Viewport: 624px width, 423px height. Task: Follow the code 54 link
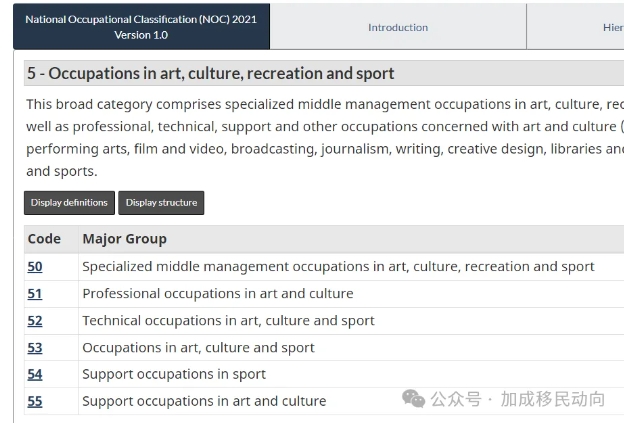[35, 374]
